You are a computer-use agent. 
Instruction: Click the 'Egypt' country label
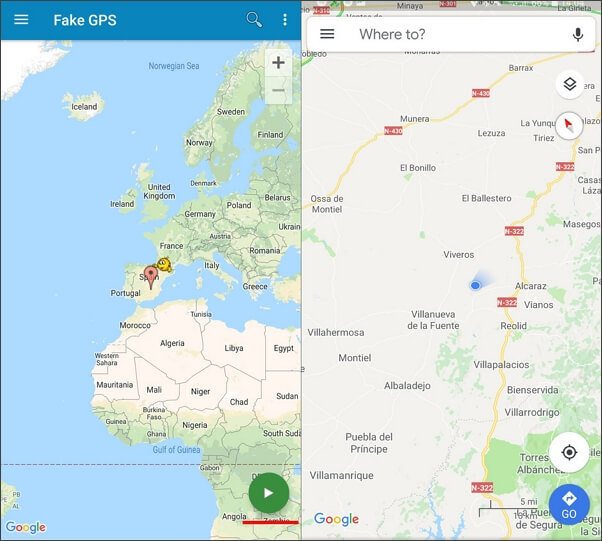coord(284,348)
